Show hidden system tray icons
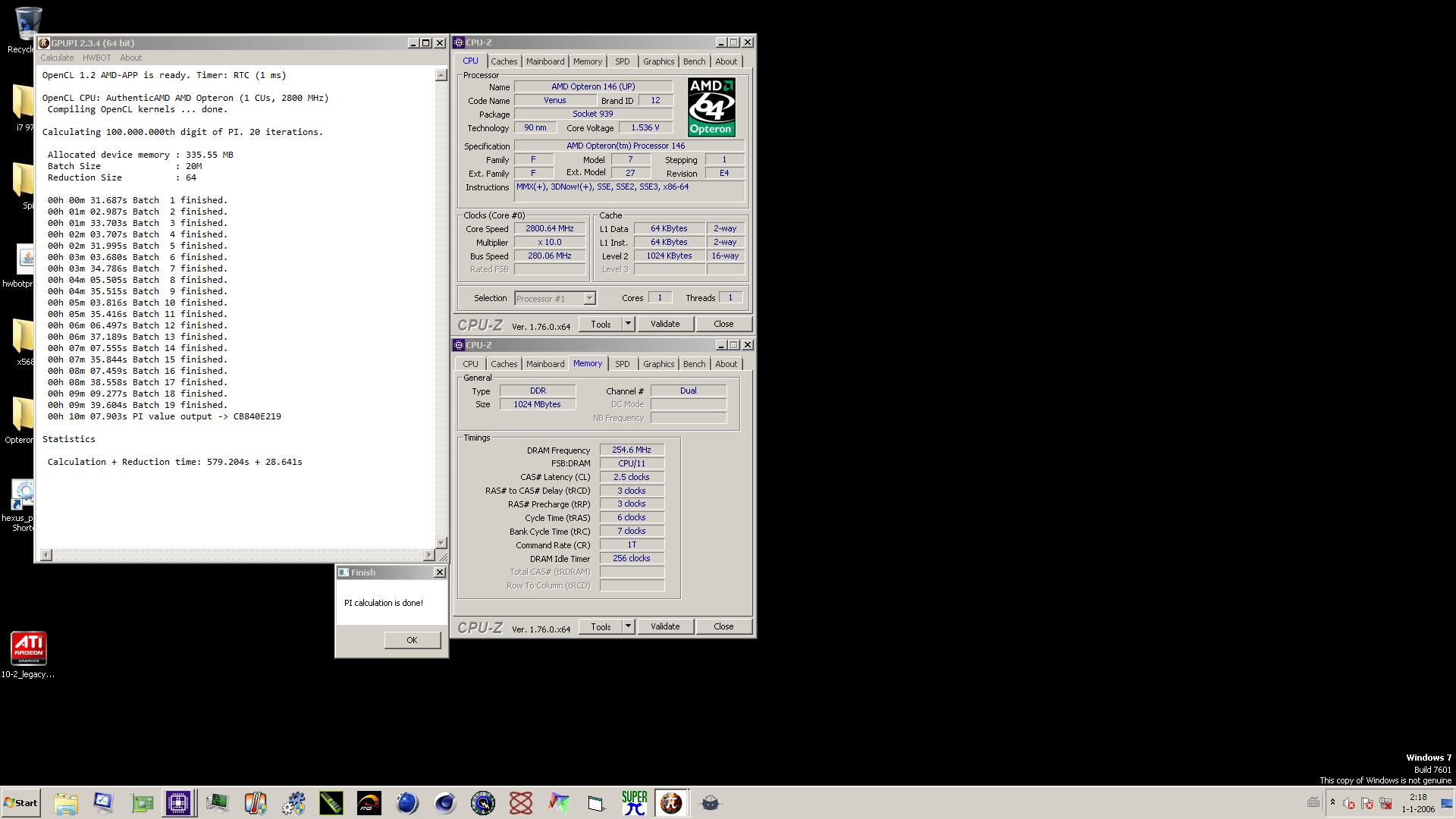This screenshot has width=1456, height=819. click(x=1332, y=802)
